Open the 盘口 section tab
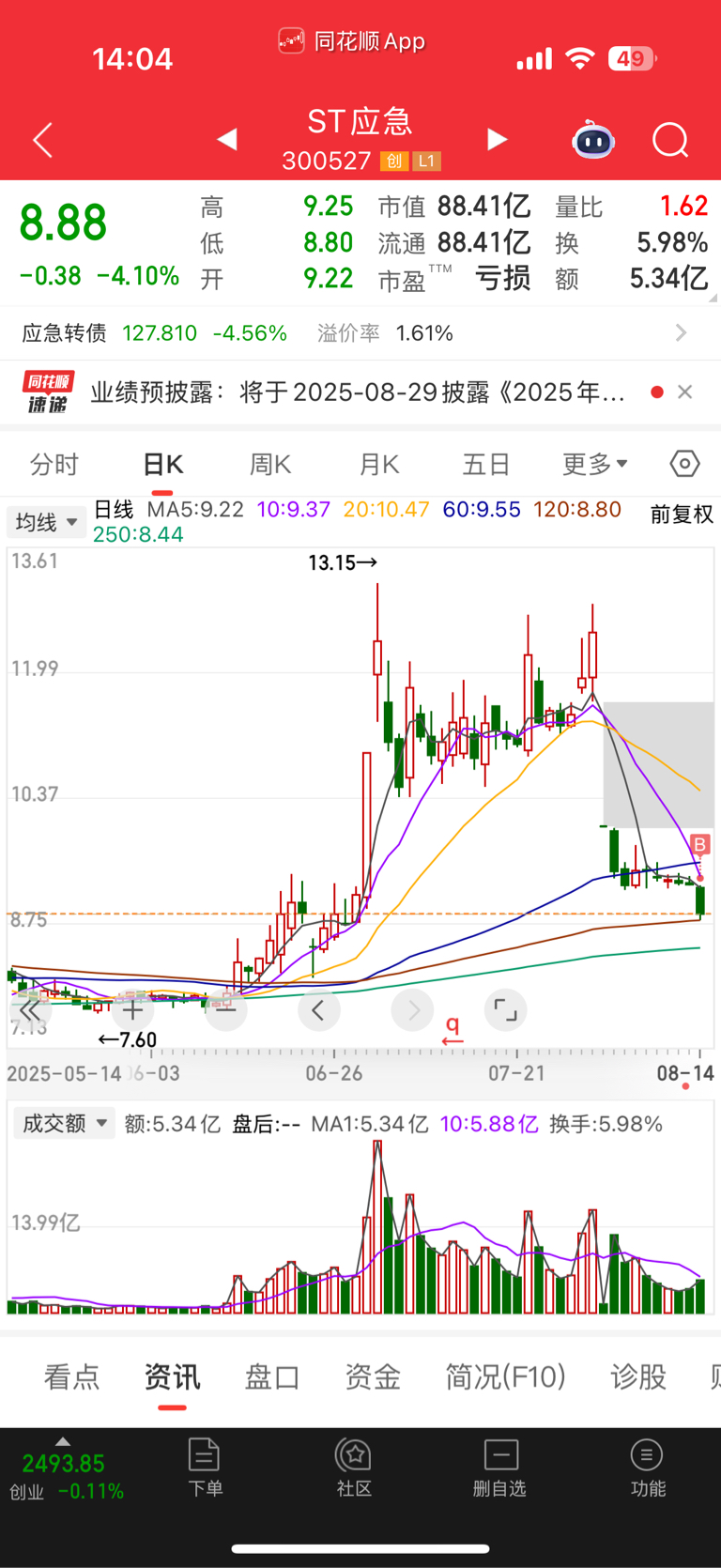721x1568 pixels. (272, 1377)
